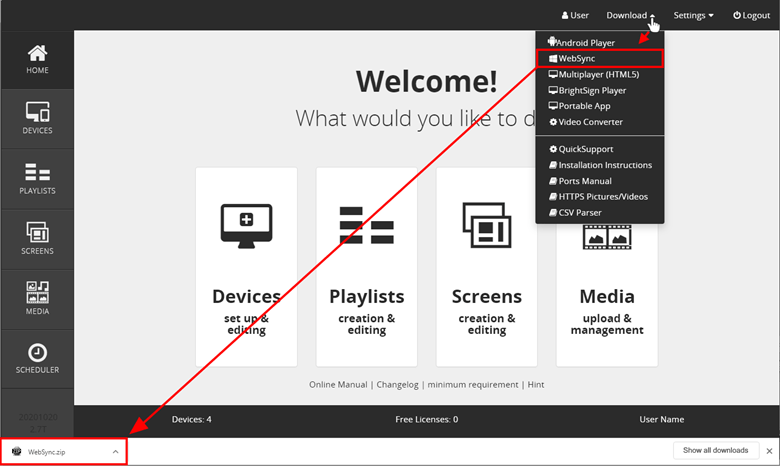The width and height of the screenshot is (780, 466).
Task: Choose WebSync from the Download menu
Action: [576, 59]
